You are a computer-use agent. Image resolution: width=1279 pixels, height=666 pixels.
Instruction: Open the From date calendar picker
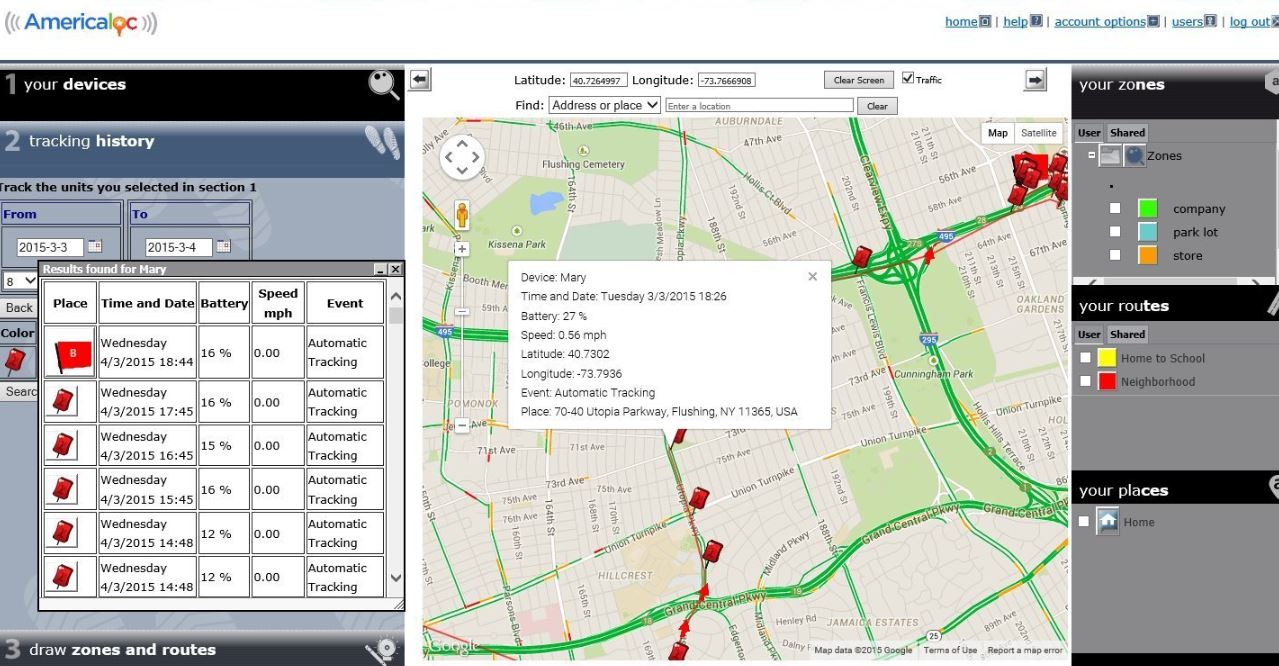95,247
